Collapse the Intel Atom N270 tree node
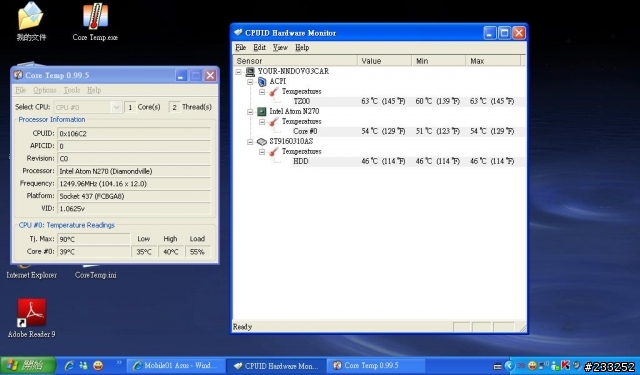 coord(250,112)
